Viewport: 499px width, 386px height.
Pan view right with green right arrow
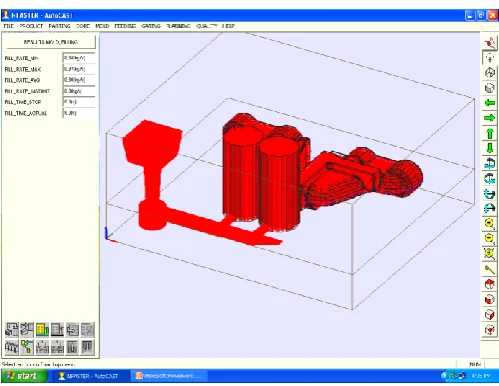coord(490,118)
